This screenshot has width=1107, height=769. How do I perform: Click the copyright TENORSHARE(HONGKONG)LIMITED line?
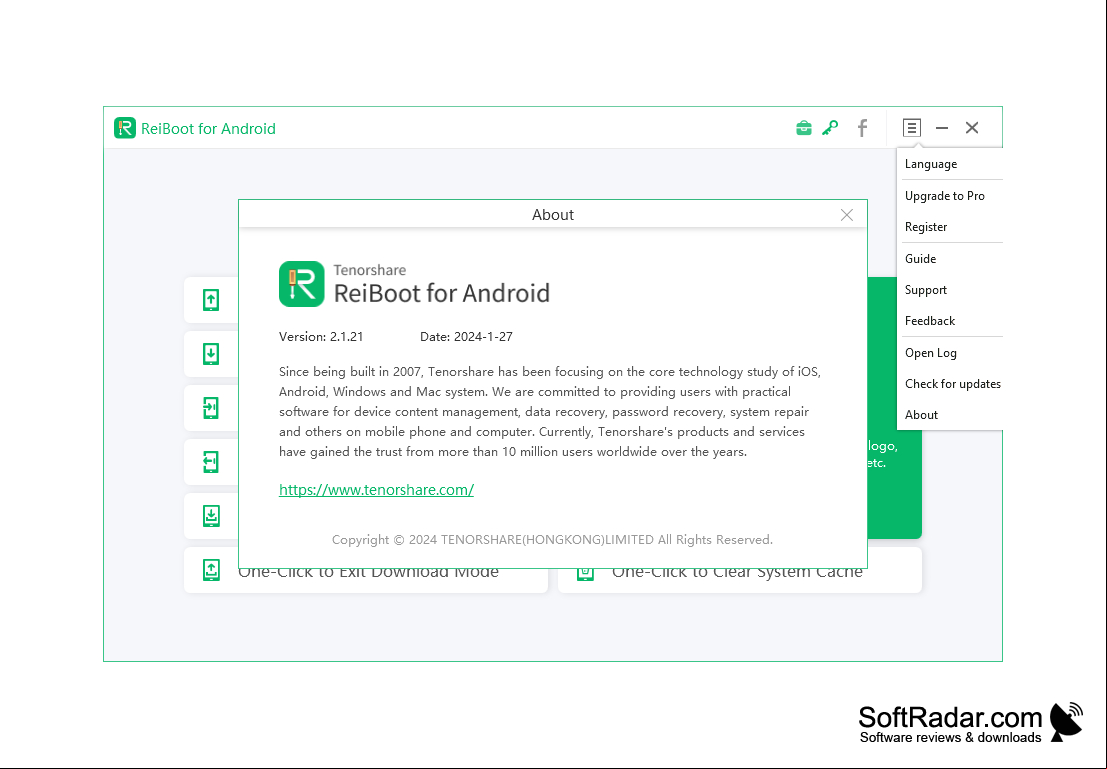[552, 540]
